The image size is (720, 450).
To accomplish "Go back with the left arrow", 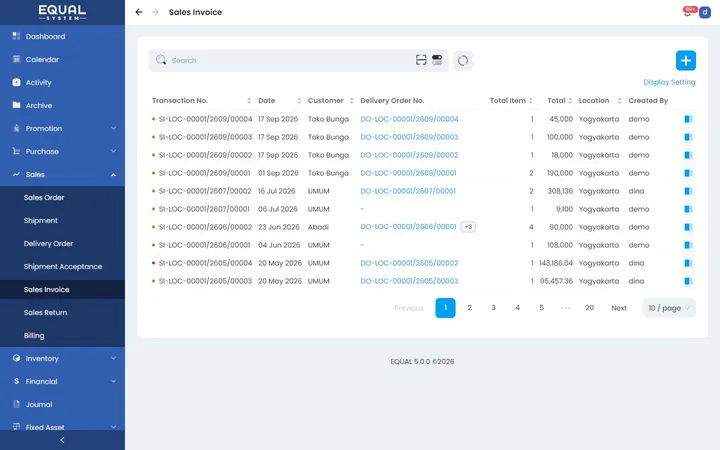I will pyautogui.click(x=139, y=12).
